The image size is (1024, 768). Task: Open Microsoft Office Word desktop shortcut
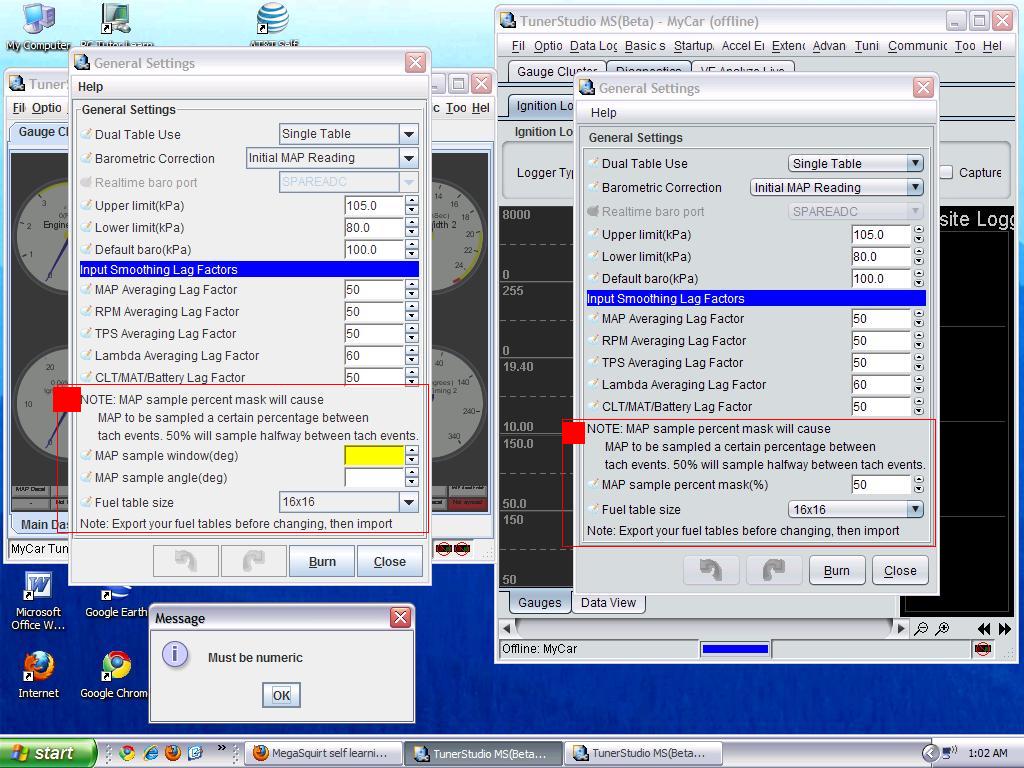(38, 601)
